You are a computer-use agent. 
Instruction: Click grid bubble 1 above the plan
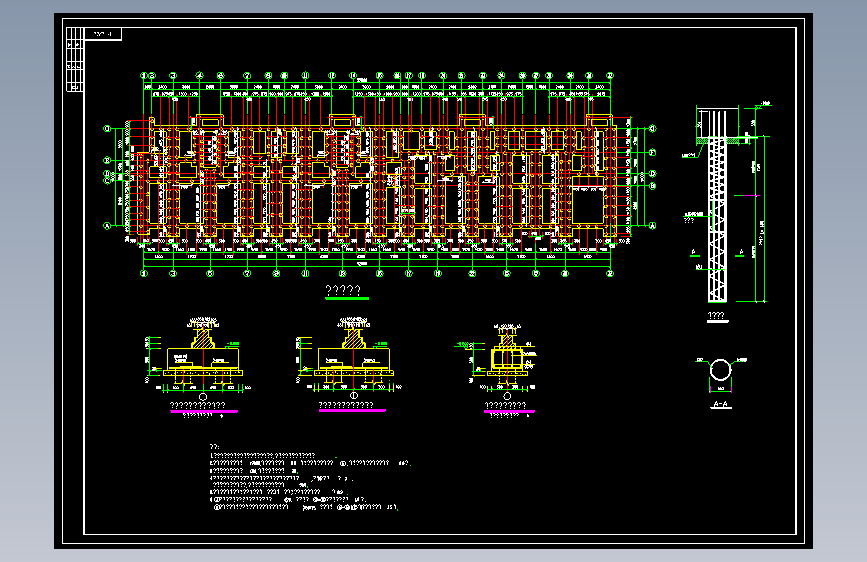click(x=144, y=76)
